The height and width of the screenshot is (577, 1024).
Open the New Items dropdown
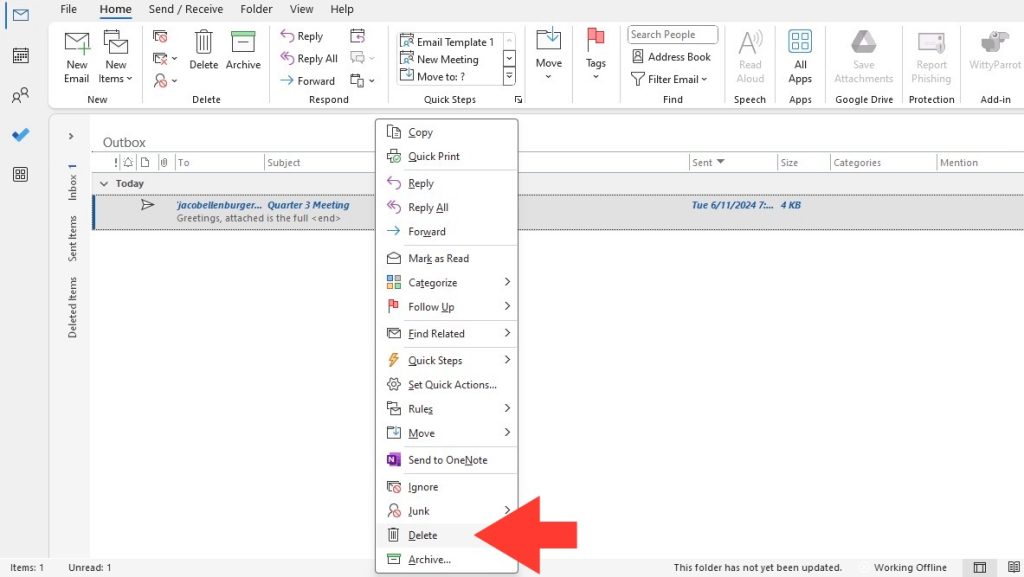pyautogui.click(x=116, y=57)
